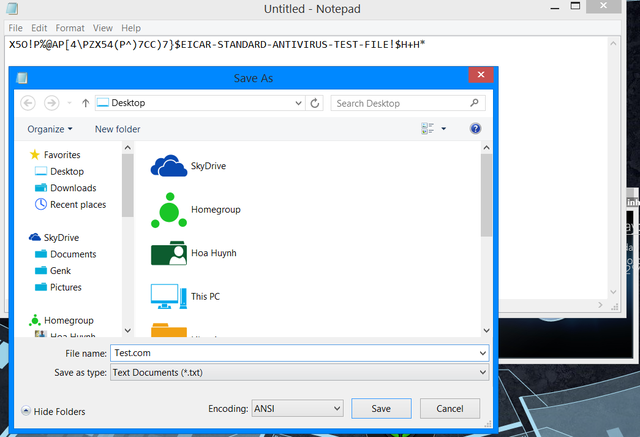Click the Cancel button

450,408
